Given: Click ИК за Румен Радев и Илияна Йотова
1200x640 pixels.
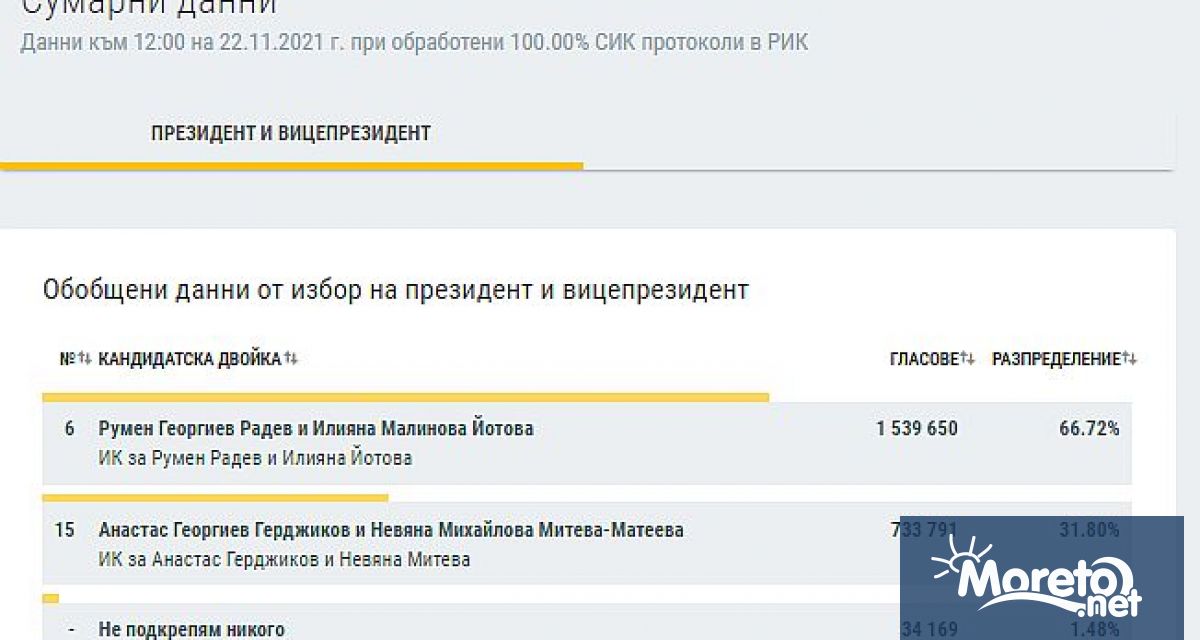Looking at the screenshot, I should (255, 459).
